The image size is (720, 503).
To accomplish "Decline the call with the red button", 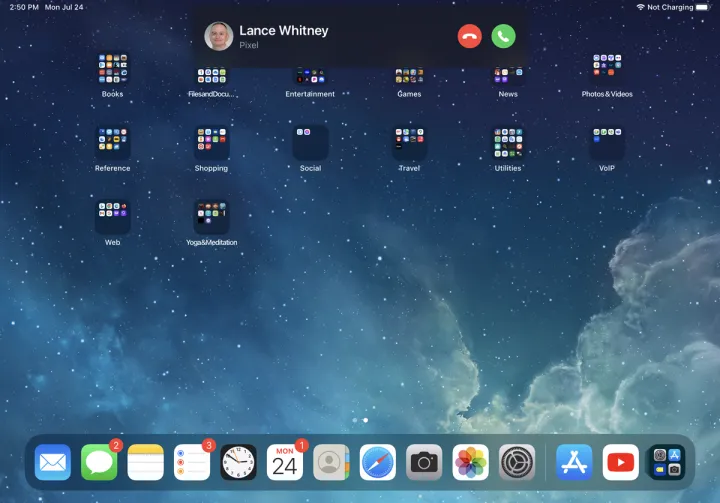I will [469, 36].
